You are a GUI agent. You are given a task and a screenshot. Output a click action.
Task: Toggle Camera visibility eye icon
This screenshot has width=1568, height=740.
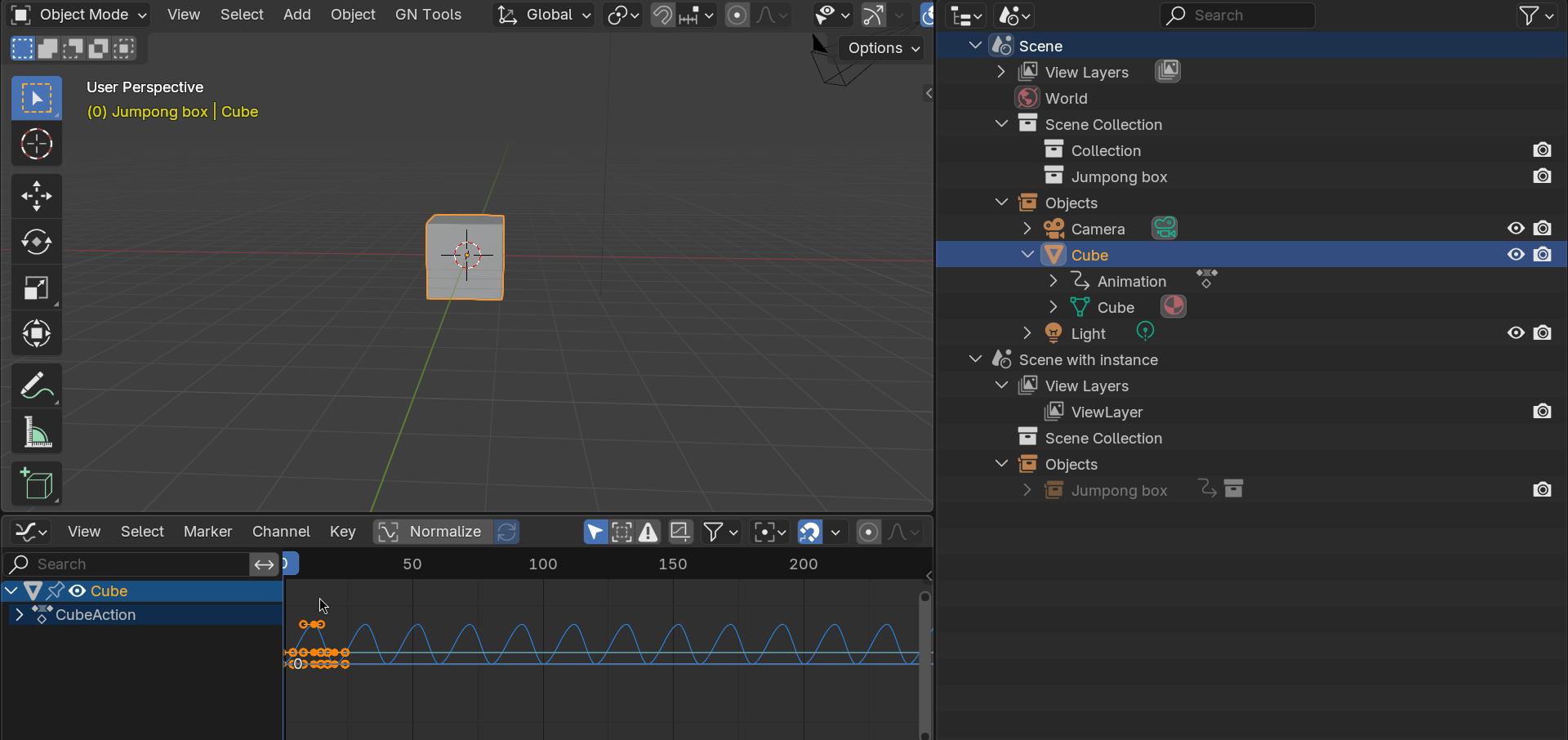[x=1516, y=228]
